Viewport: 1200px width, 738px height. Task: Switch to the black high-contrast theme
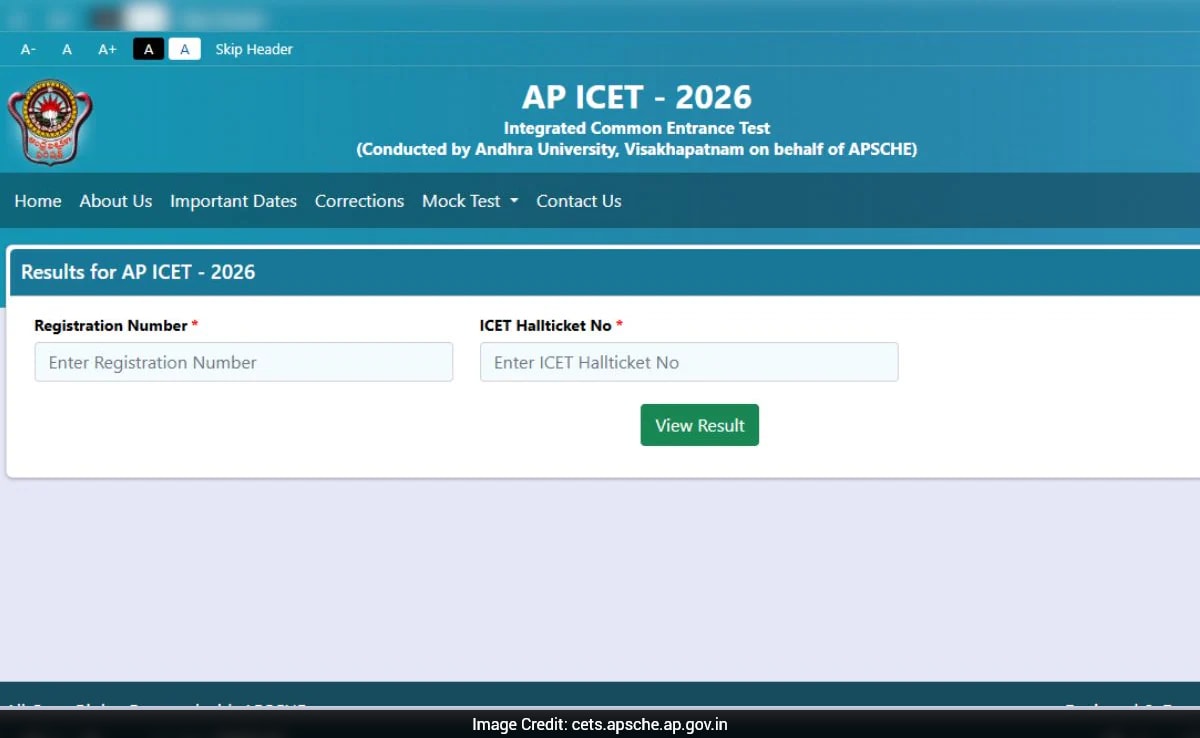pos(148,49)
